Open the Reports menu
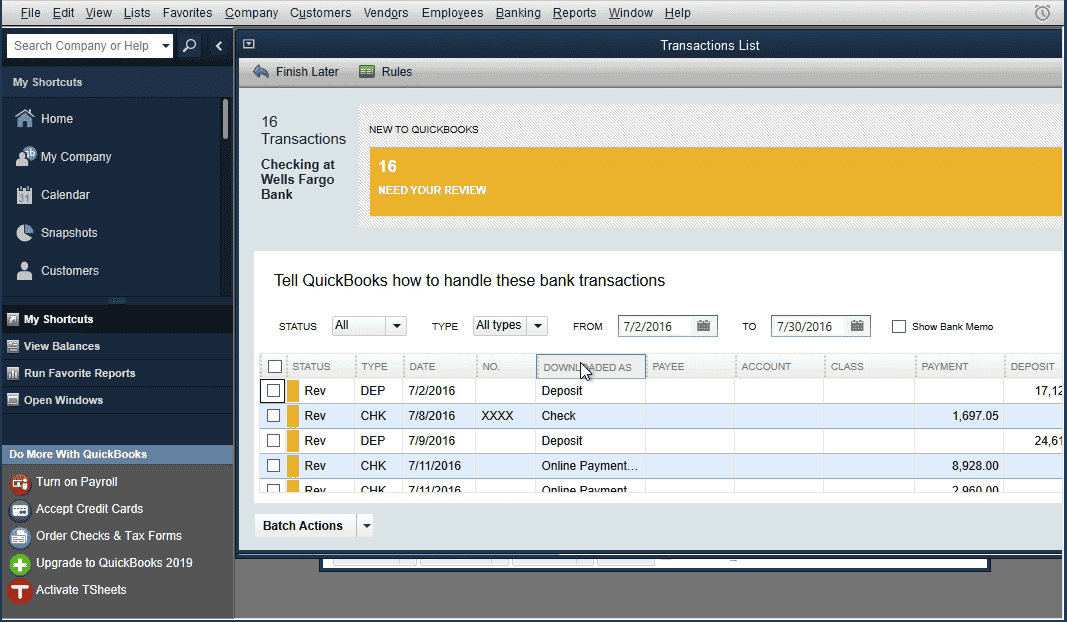The width and height of the screenshot is (1067, 622). [x=574, y=13]
